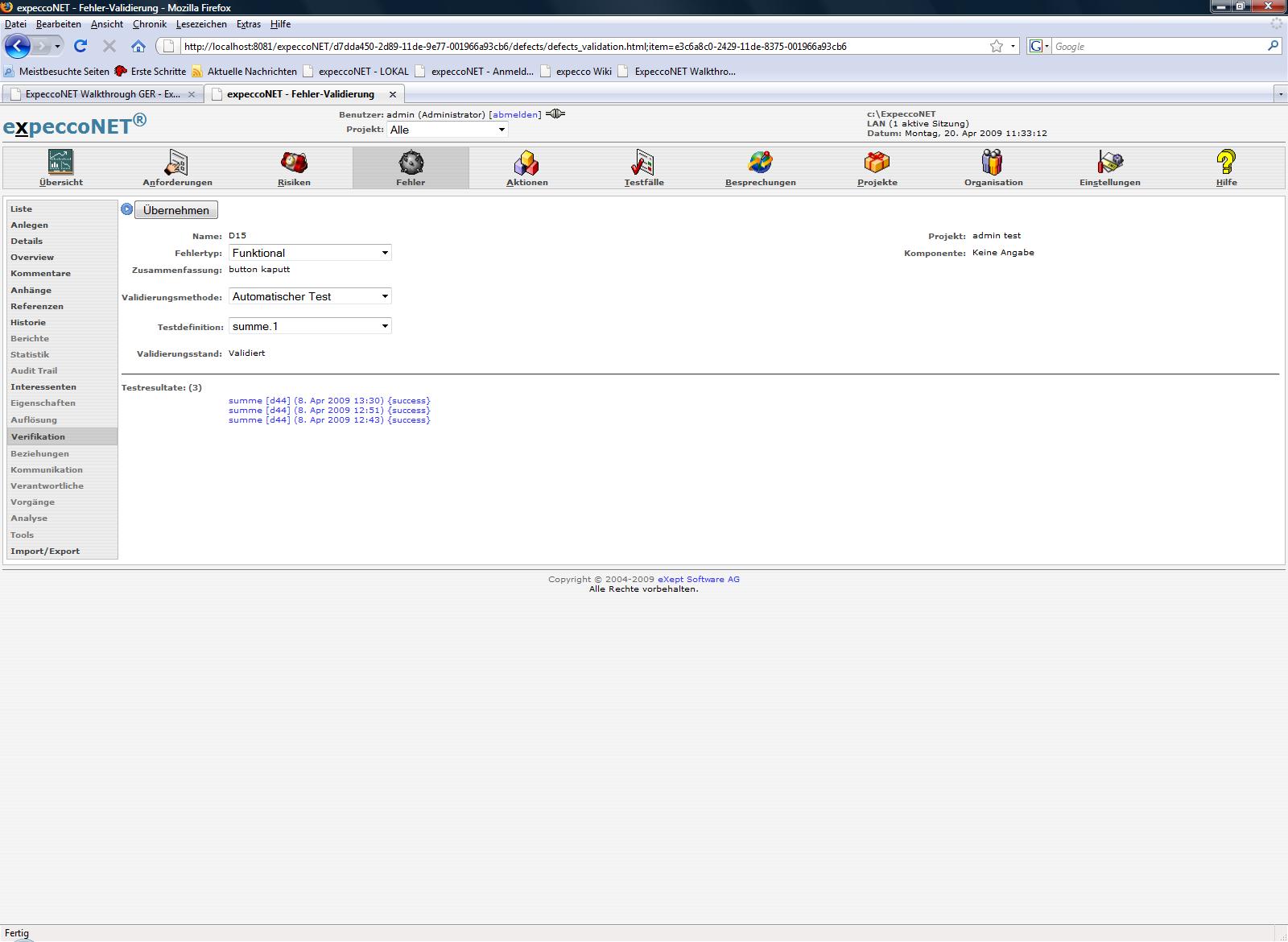The image size is (1288, 942).
Task: Select the Aktionen blocks icon
Action: (x=526, y=163)
